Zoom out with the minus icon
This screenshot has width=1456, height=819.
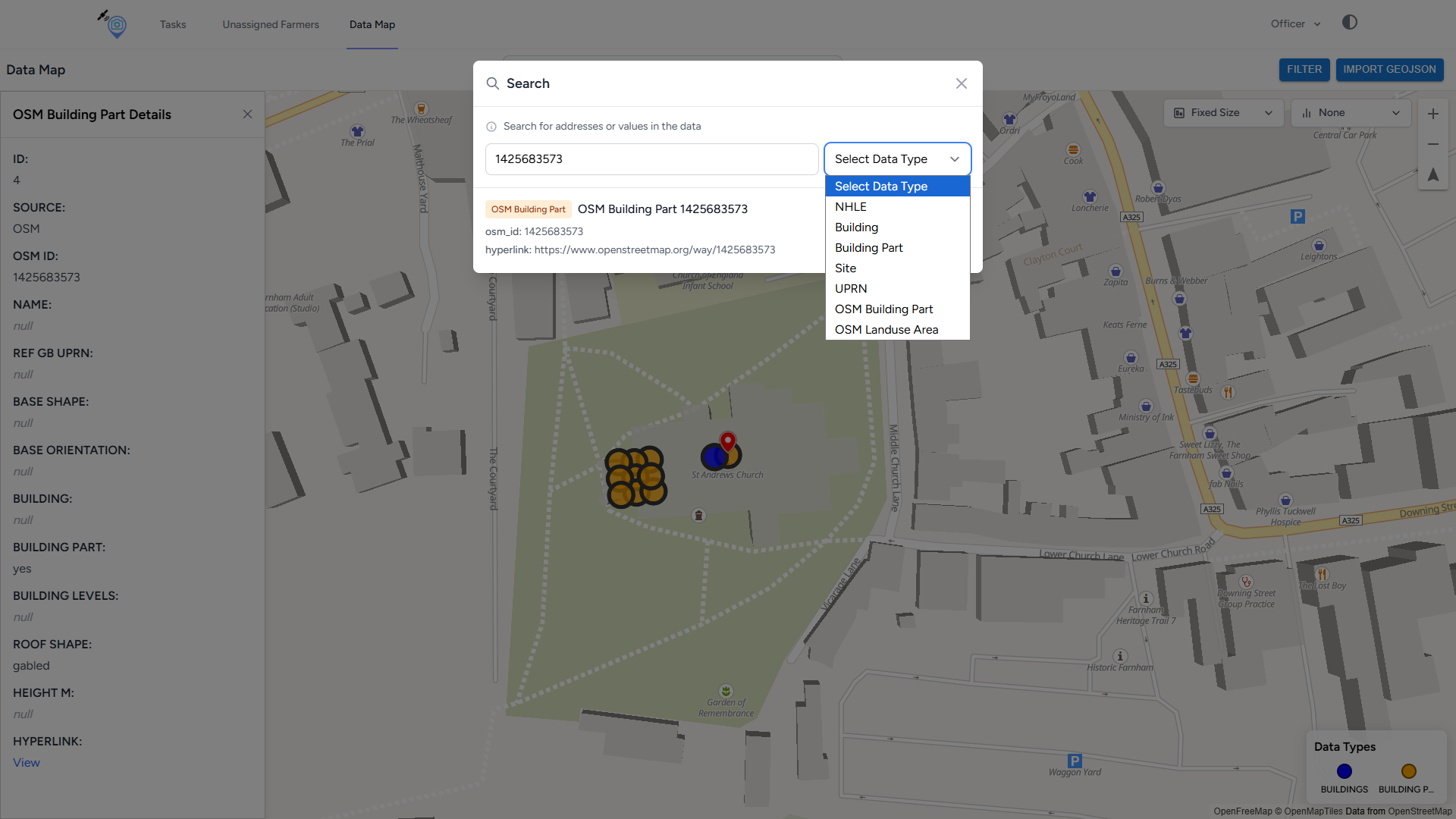click(x=1432, y=144)
